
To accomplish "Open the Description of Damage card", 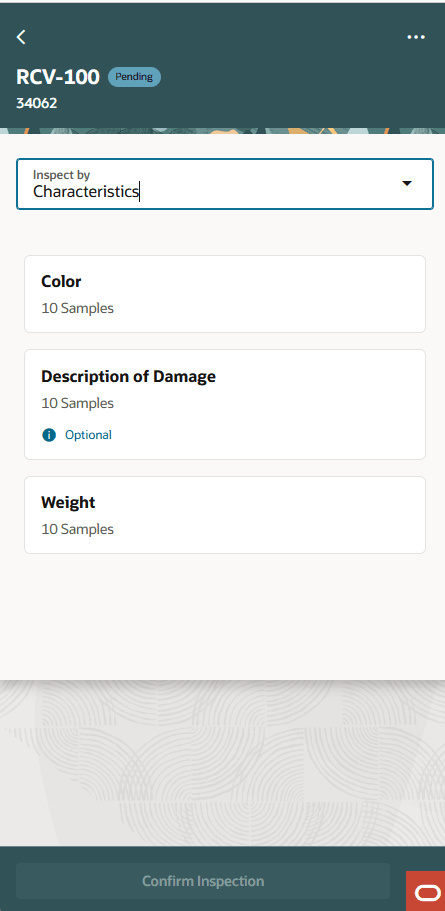I will 225,404.
